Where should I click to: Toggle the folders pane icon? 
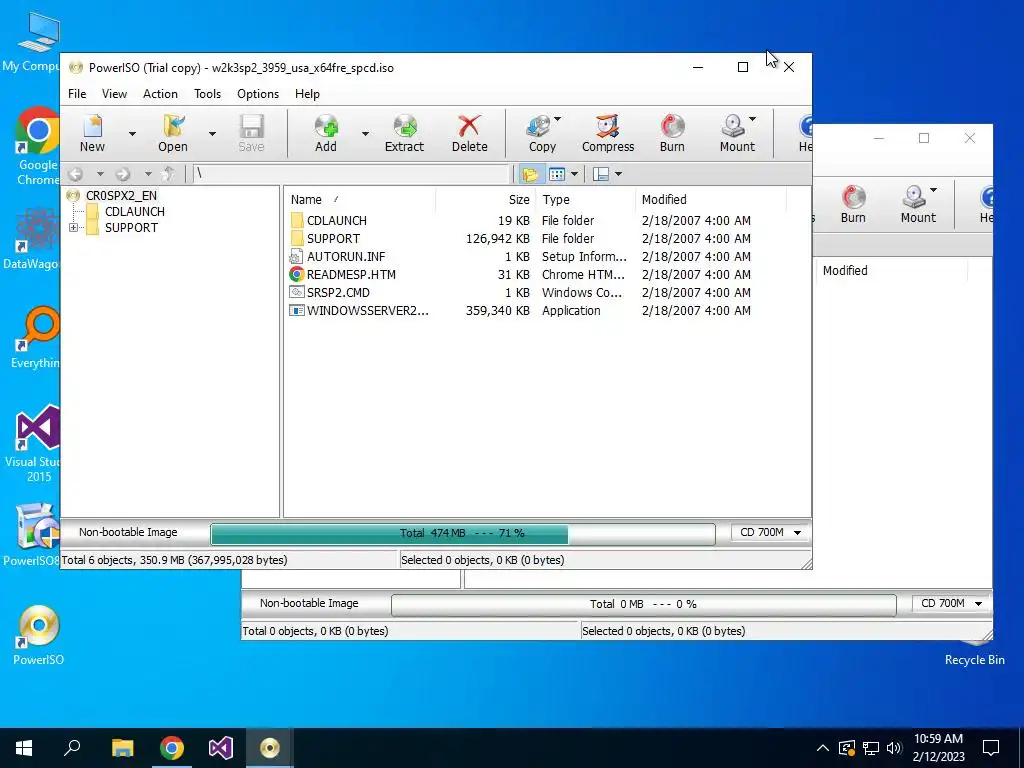click(530, 174)
